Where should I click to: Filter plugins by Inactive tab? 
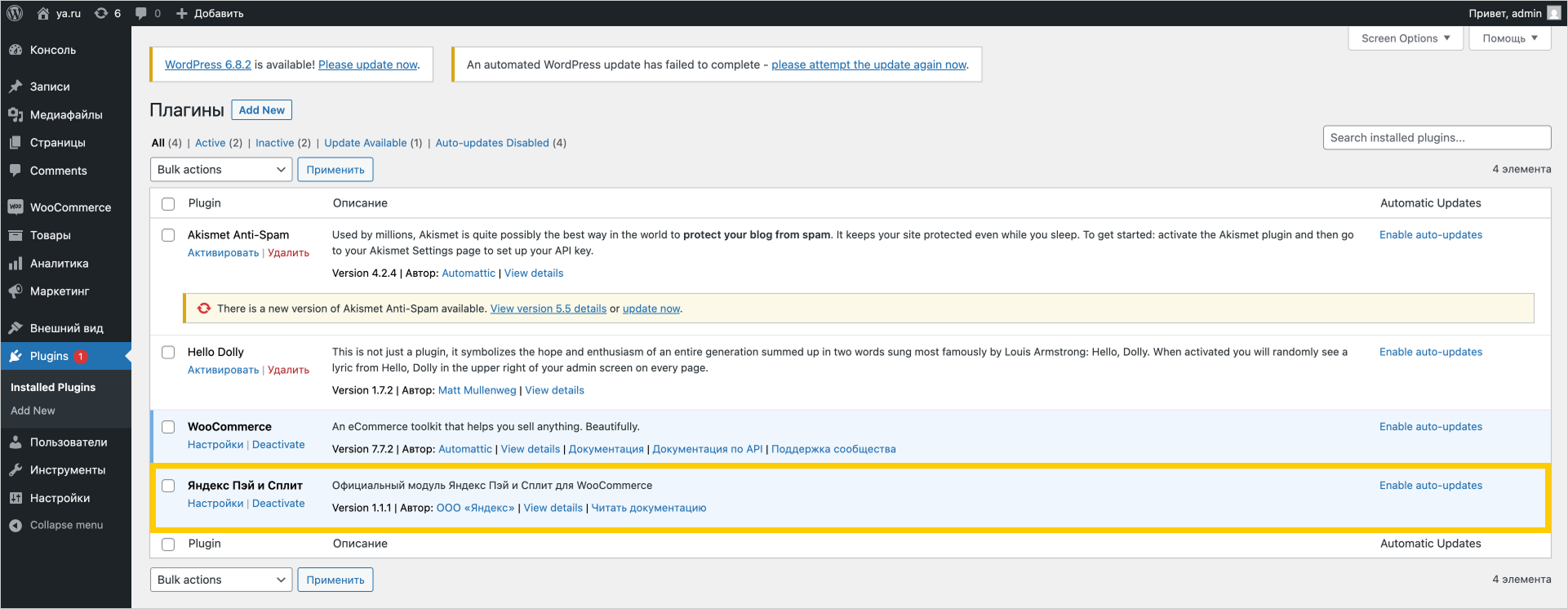click(x=274, y=143)
